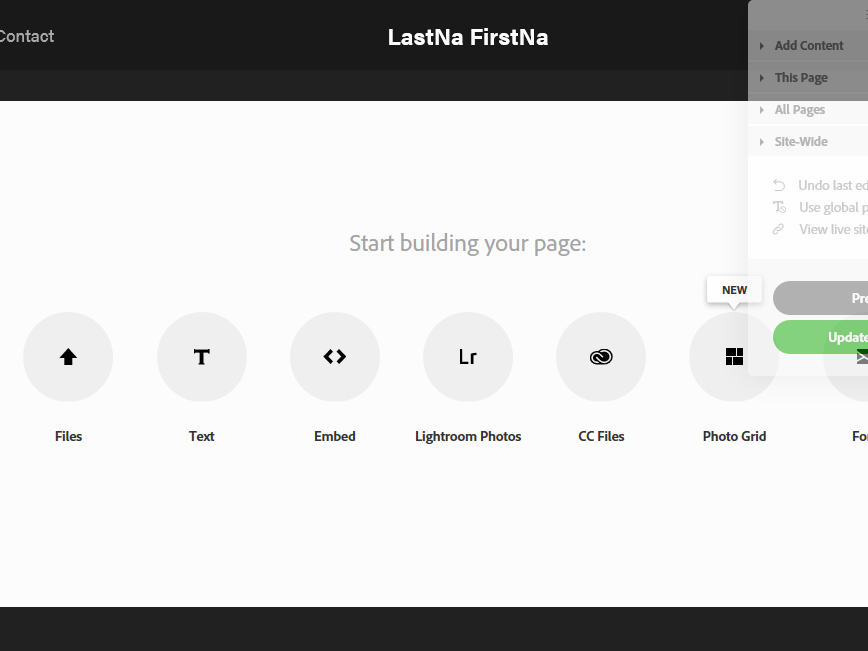This screenshot has width=868, height=651.
Task: Open the Lightroom Photos icon
Action: tap(468, 357)
